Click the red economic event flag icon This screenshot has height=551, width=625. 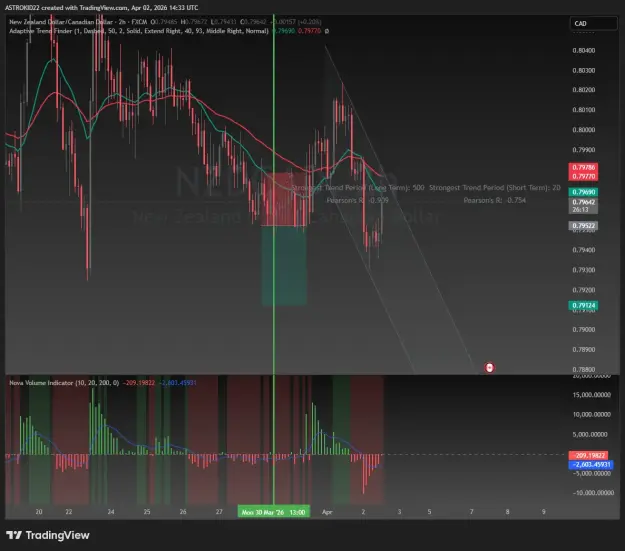489,368
